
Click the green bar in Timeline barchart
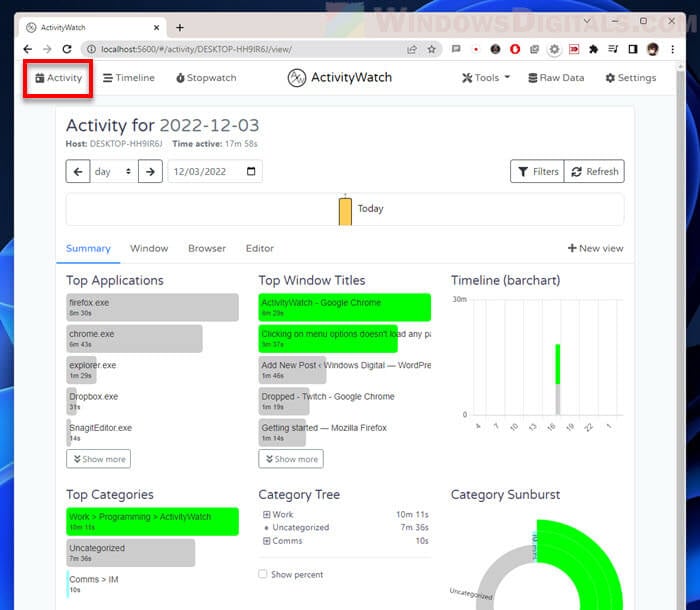point(558,364)
